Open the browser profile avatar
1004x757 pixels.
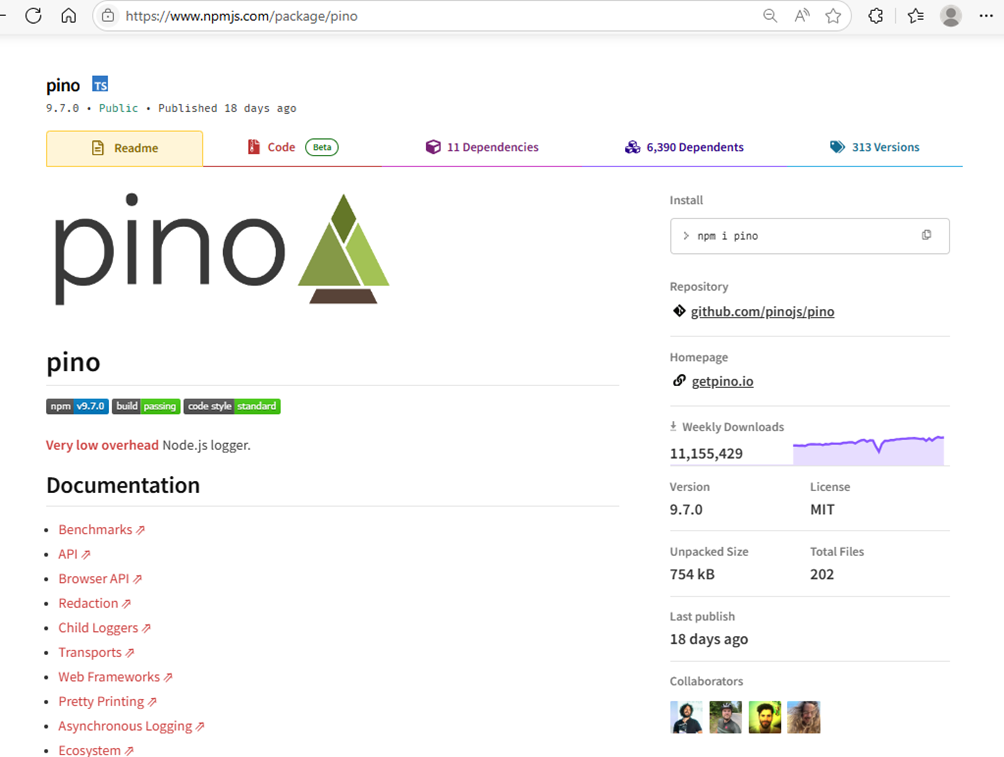[951, 16]
